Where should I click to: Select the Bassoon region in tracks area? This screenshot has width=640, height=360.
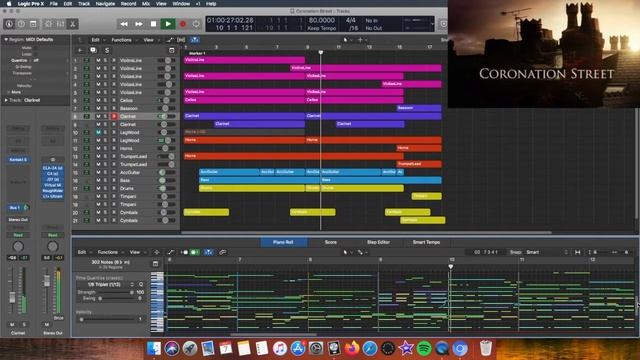[x=419, y=108]
